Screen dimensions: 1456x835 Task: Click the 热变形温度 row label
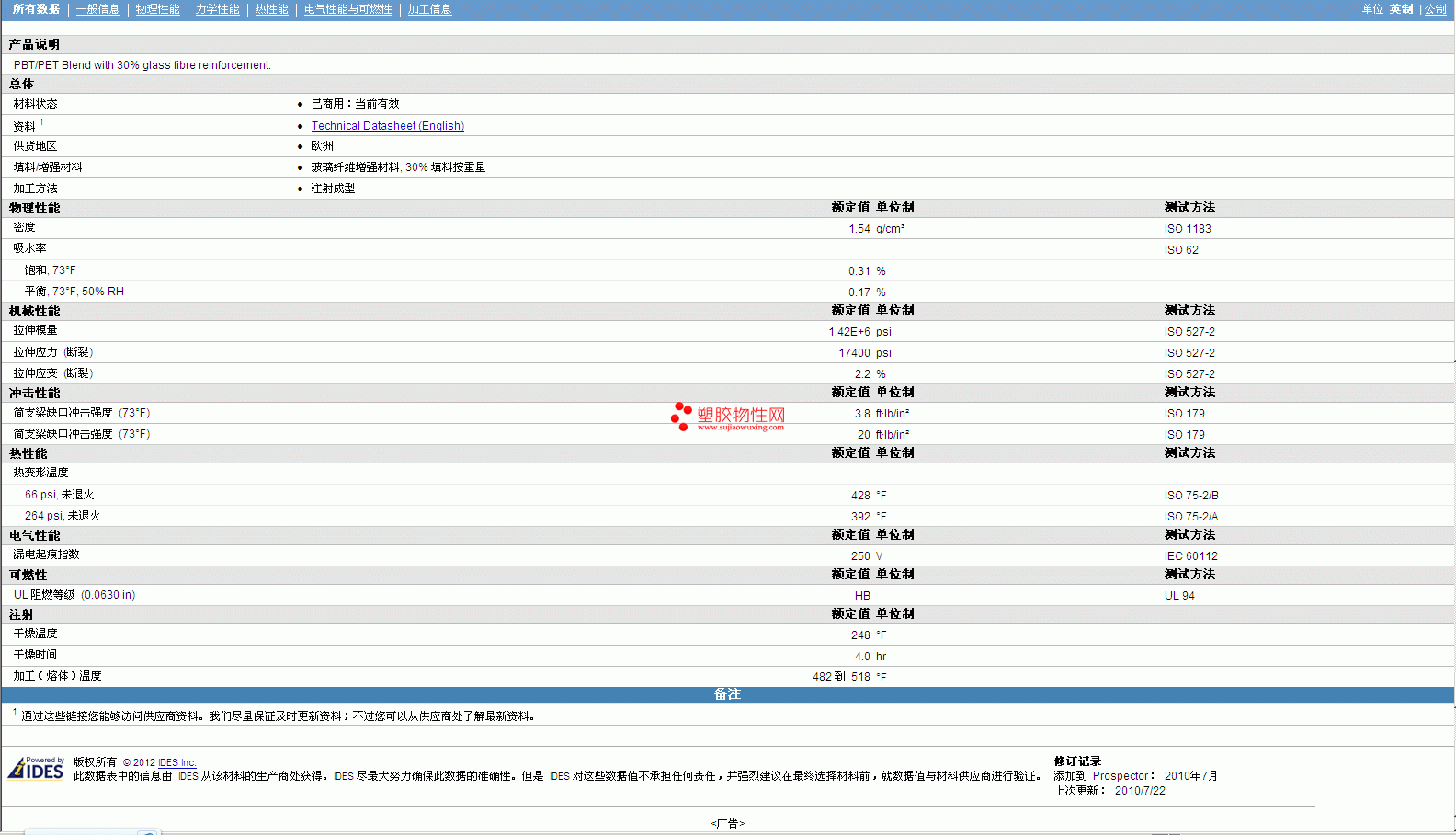[x=40, y=473]
